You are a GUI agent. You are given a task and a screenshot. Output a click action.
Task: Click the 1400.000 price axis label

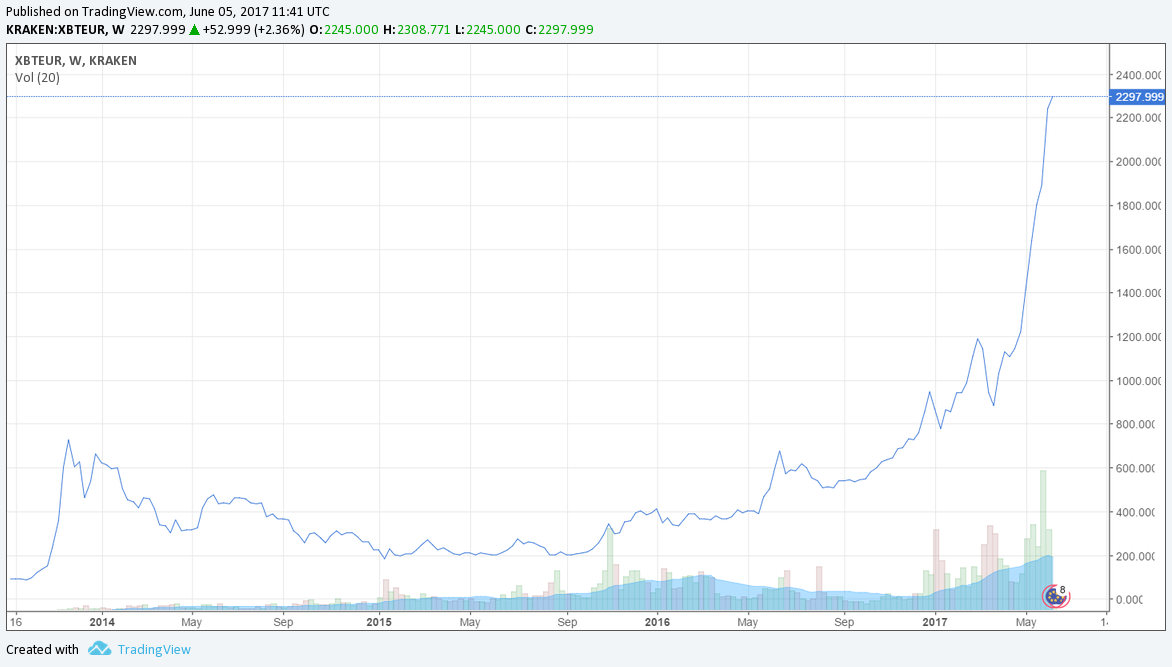click(x=1138, y=293)
